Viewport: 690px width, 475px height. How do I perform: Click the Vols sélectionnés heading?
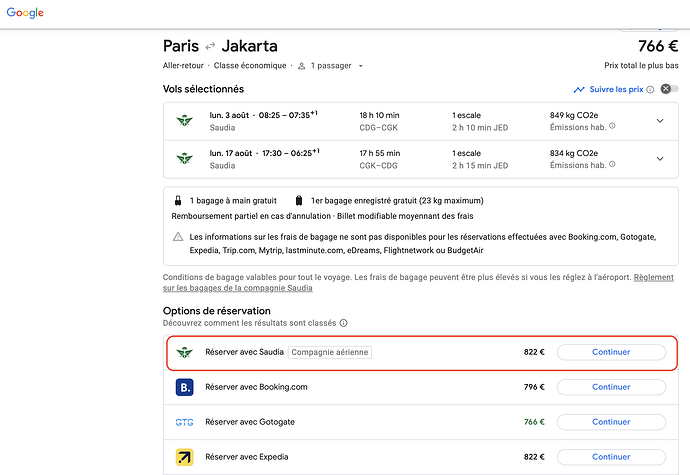tap(203, 89)
